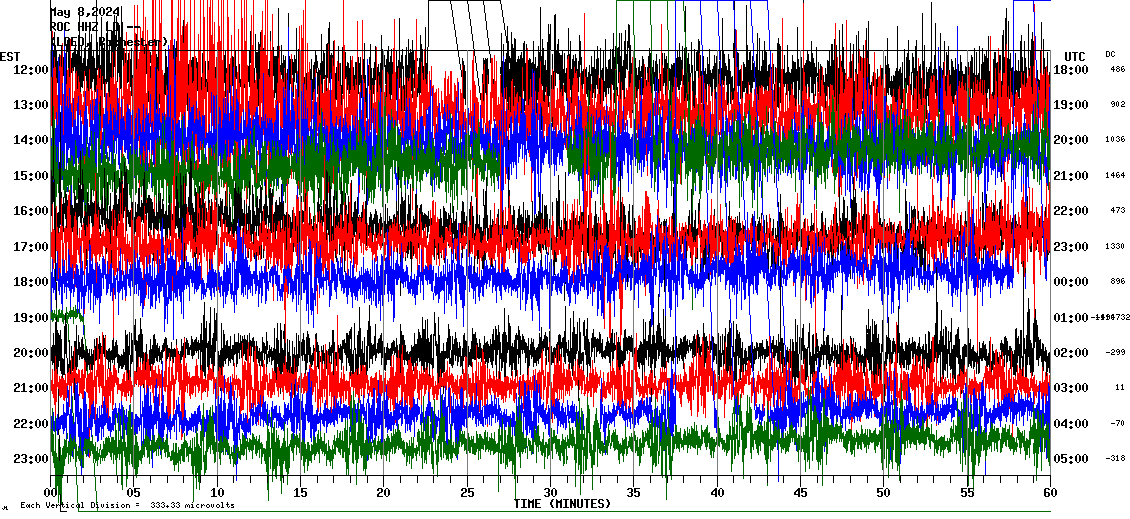Click the 00:00 UTC row label
1130x519 pixels.
1071,282
